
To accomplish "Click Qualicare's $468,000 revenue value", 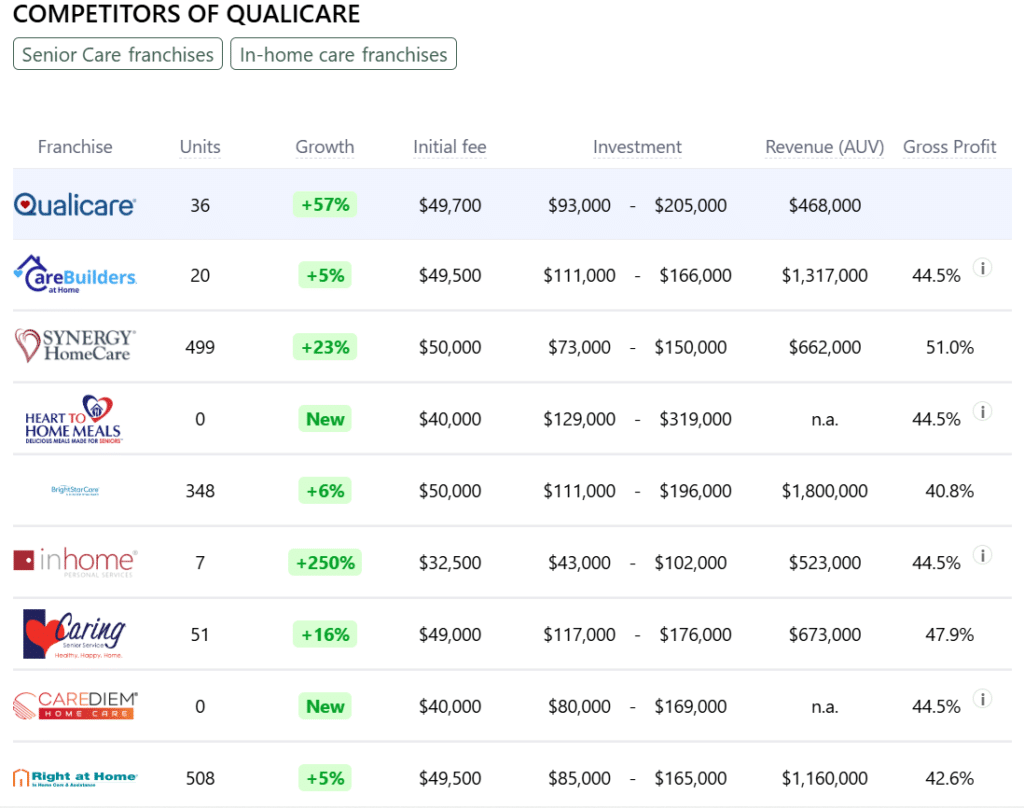I will click(x=825, y=205).
